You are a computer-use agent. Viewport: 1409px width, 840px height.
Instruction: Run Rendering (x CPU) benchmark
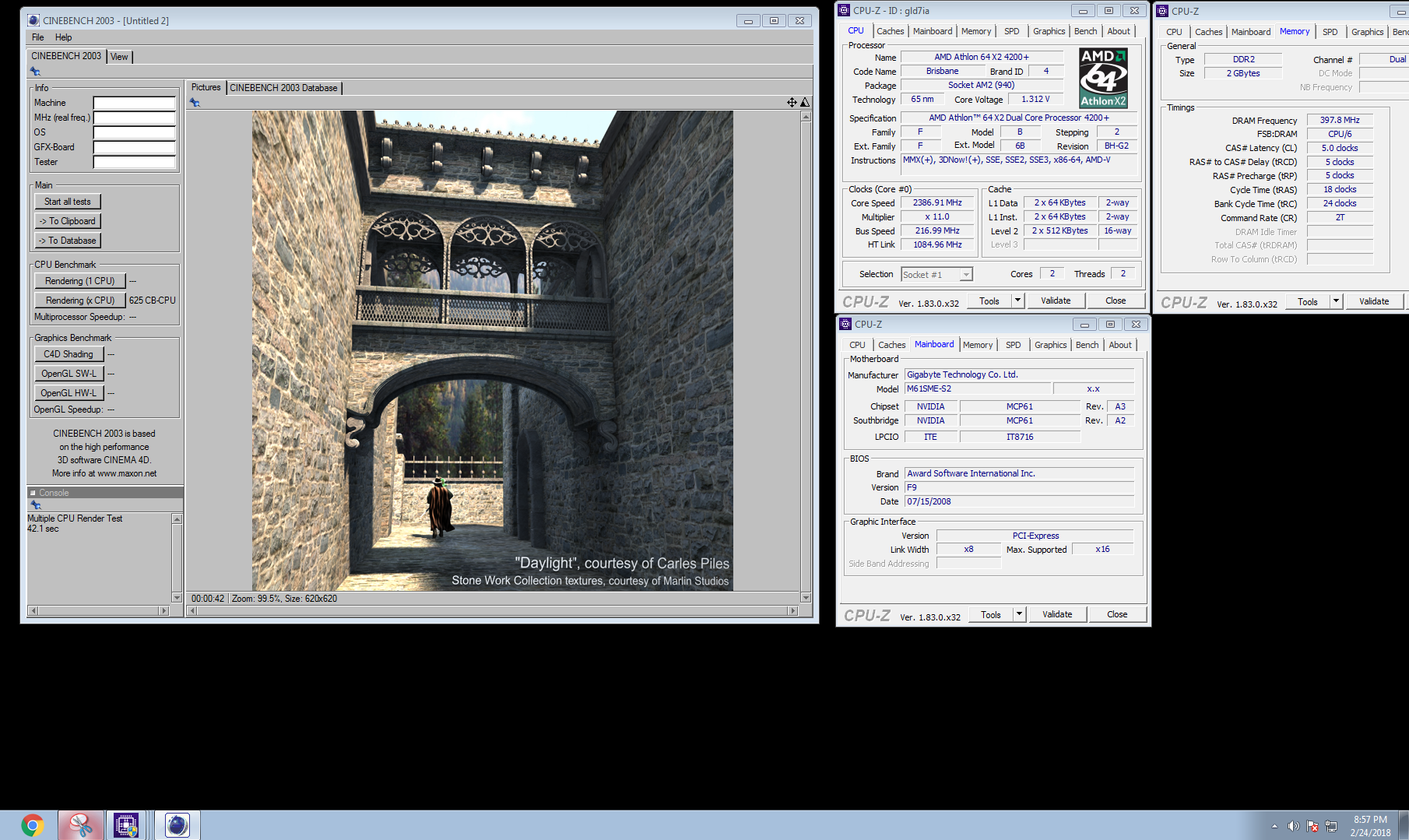[80, 301]
